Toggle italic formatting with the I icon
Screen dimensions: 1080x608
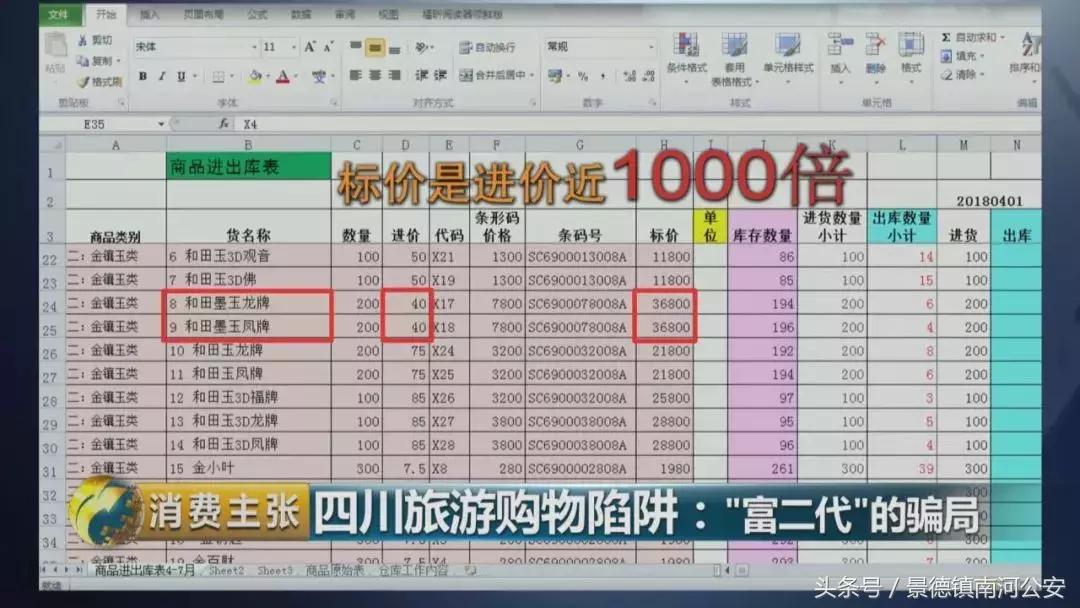[x=162, y=74]
